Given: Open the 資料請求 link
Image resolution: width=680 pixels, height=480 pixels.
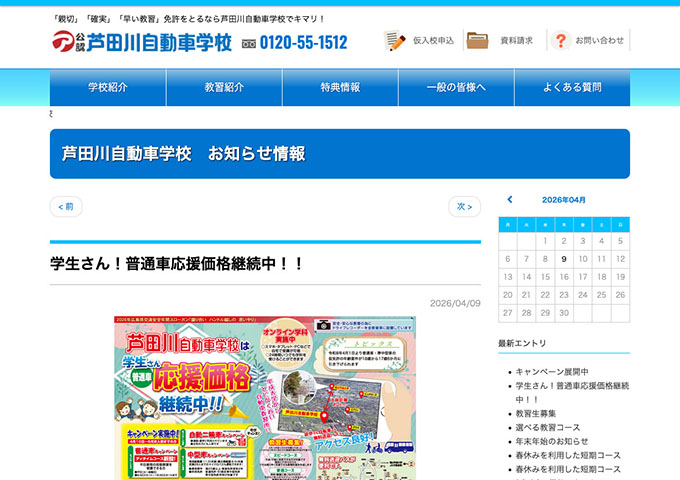Looking at the screenshot, I should tap(516, 40).
